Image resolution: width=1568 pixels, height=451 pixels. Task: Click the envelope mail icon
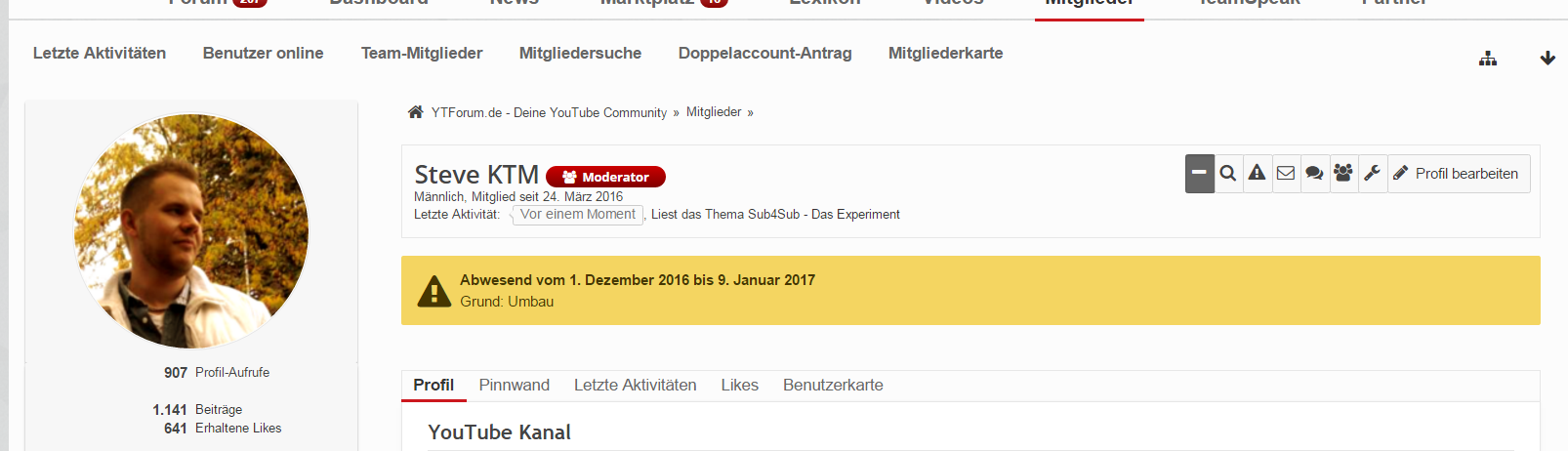coord(1286,174)
